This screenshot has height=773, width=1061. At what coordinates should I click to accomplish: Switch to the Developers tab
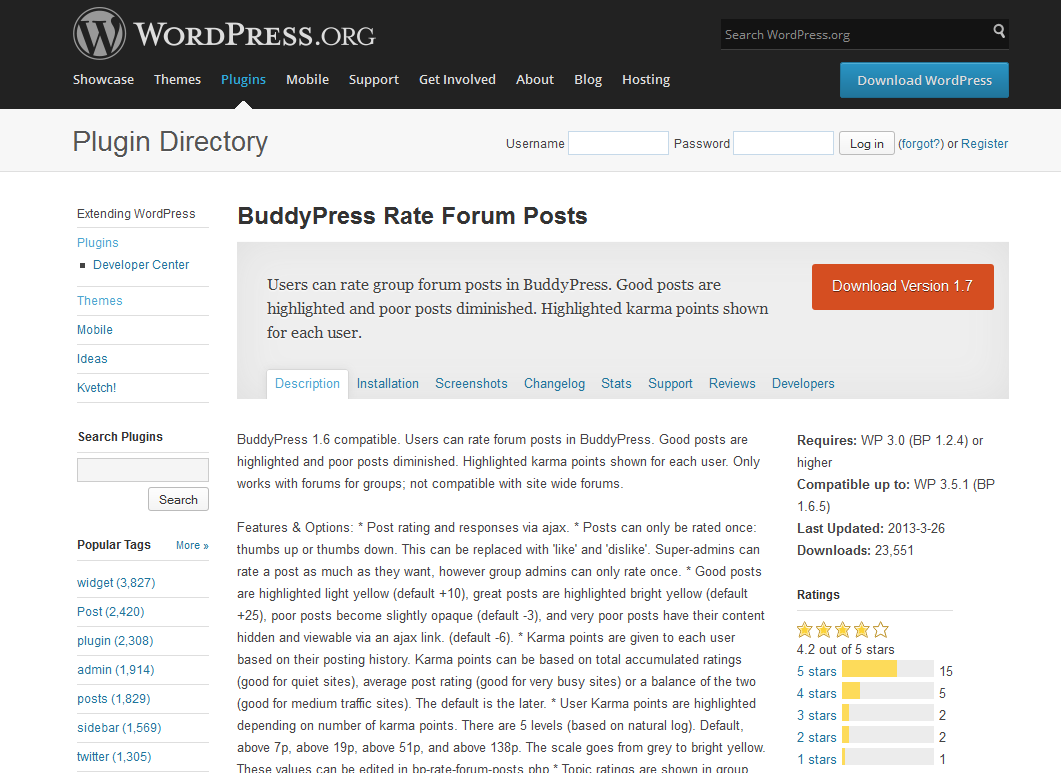click(803, 383)
